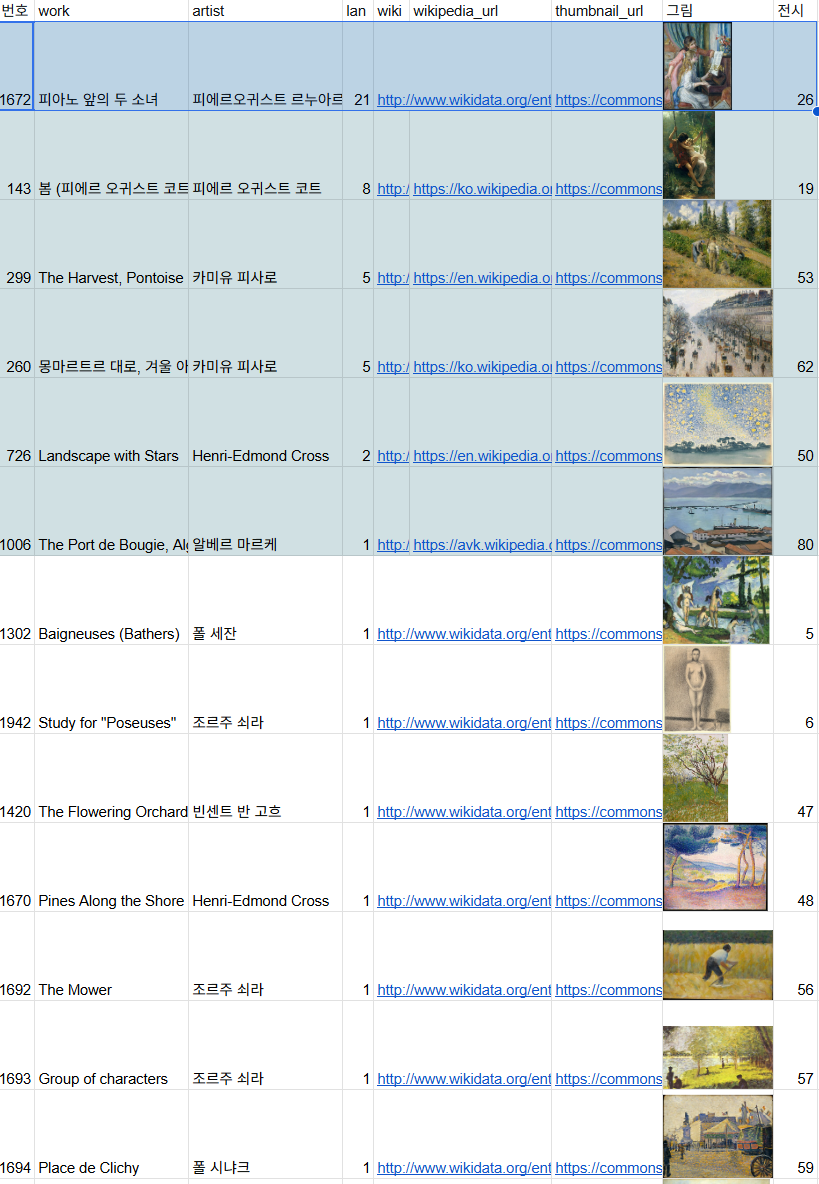Select cell 'Landscape with Stars'
The image size is (819, 1184).
pyautogui.click(x=112, y=423)
